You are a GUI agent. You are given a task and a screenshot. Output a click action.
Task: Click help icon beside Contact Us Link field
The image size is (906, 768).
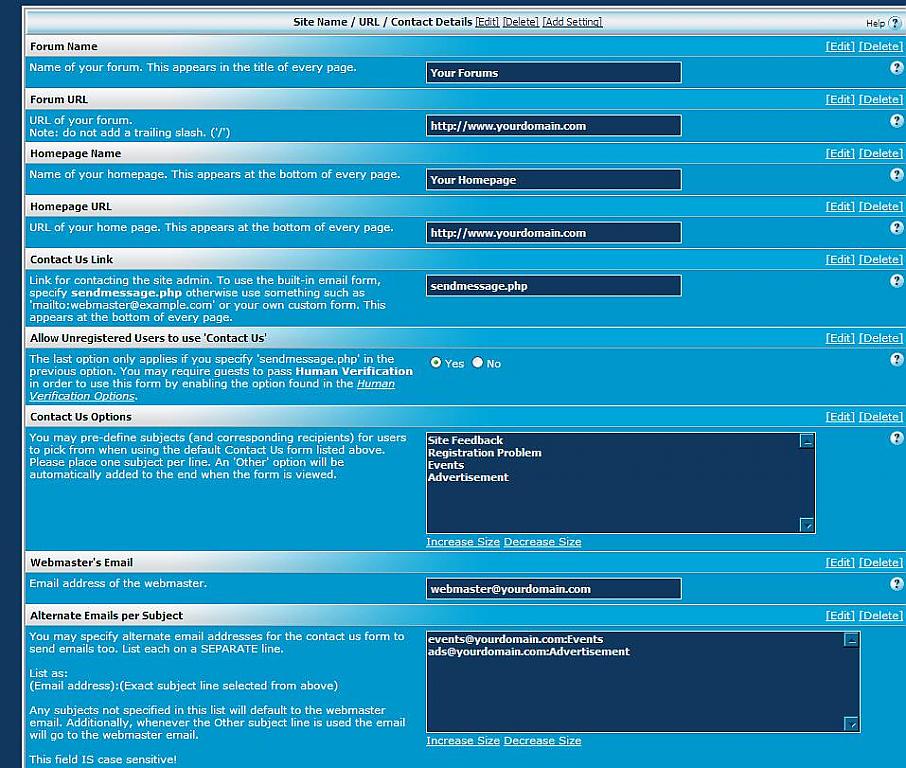click(896, 280)
